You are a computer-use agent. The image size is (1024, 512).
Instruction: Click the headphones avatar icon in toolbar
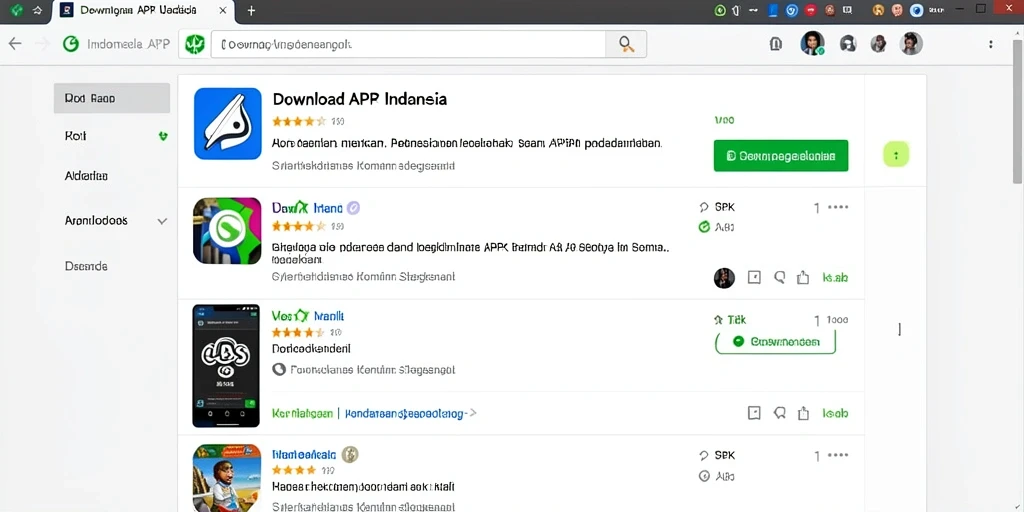point(848,44)
